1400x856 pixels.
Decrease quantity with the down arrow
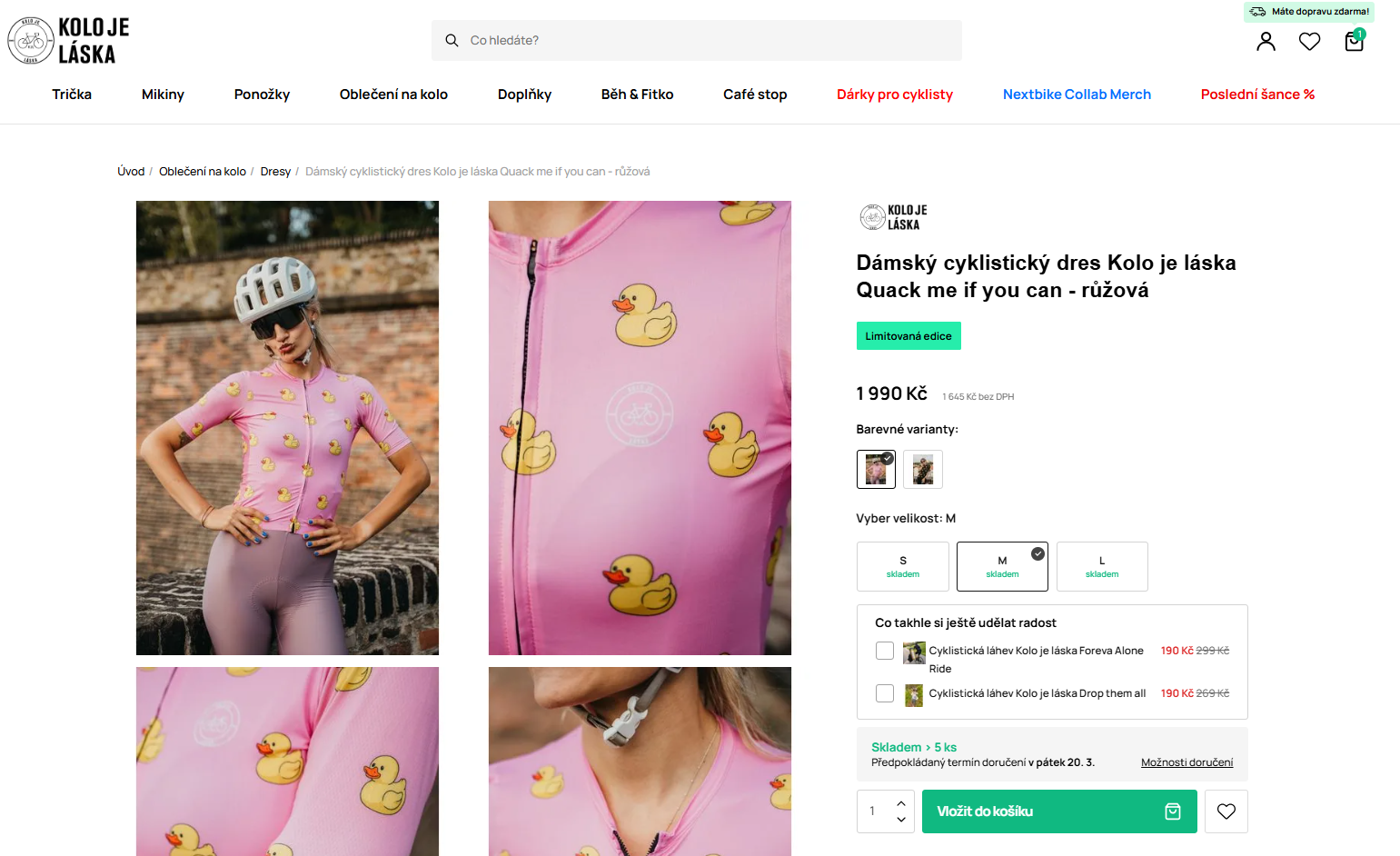(900, 821)
